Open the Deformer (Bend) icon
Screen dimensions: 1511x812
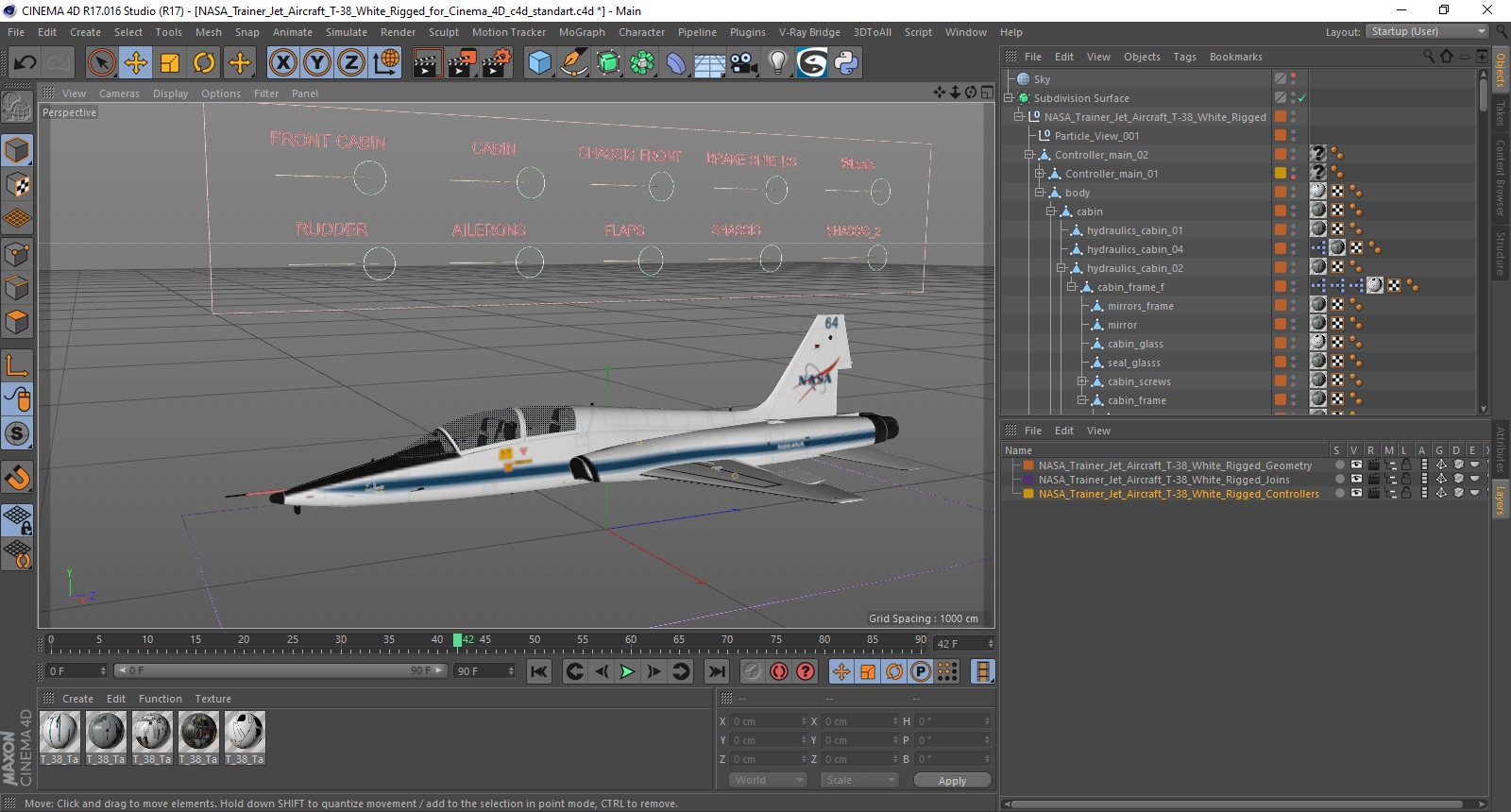pyautogui.click(x=676, y=63)
